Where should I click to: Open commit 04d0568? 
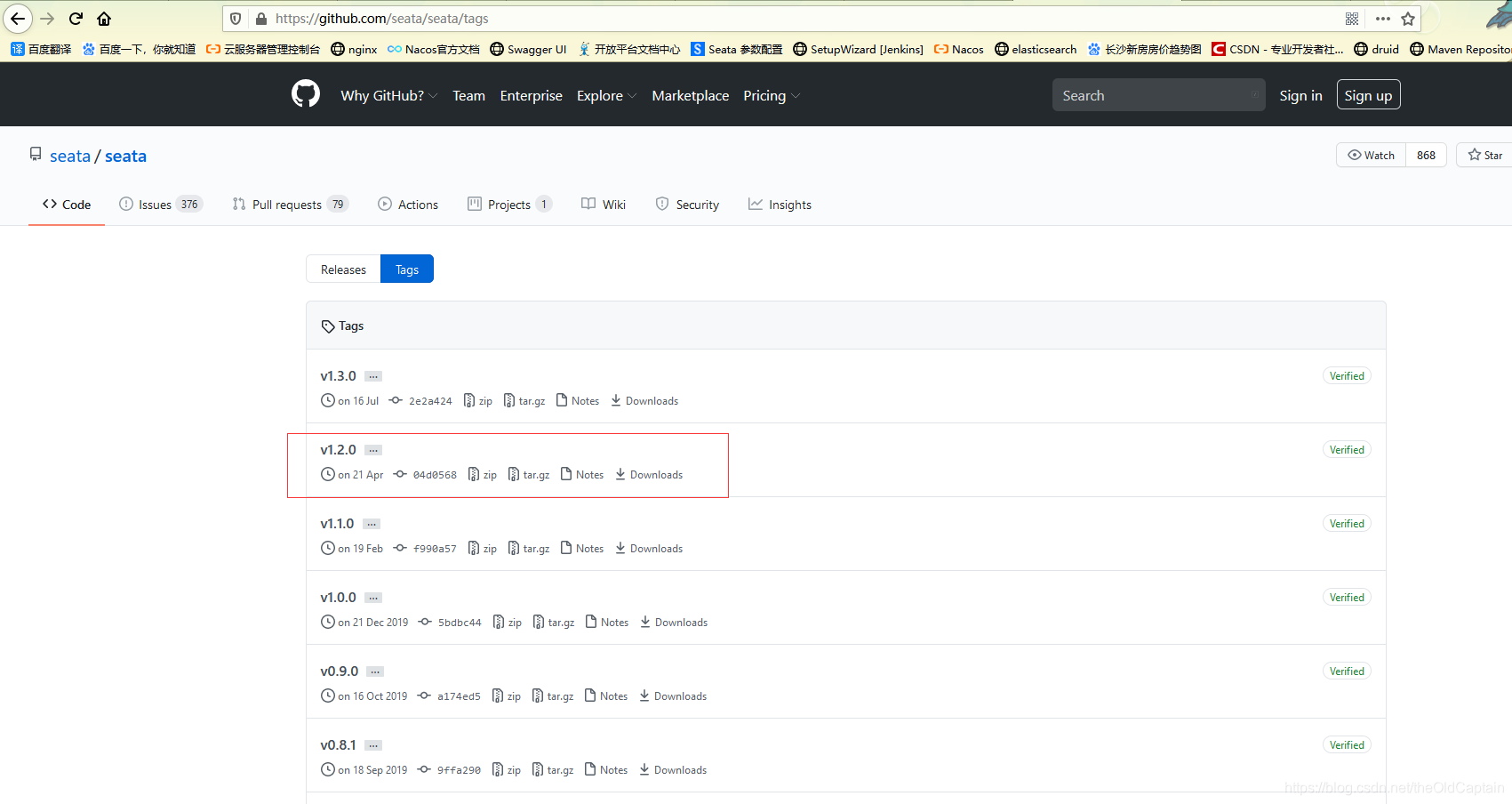(x=425, y=475)
